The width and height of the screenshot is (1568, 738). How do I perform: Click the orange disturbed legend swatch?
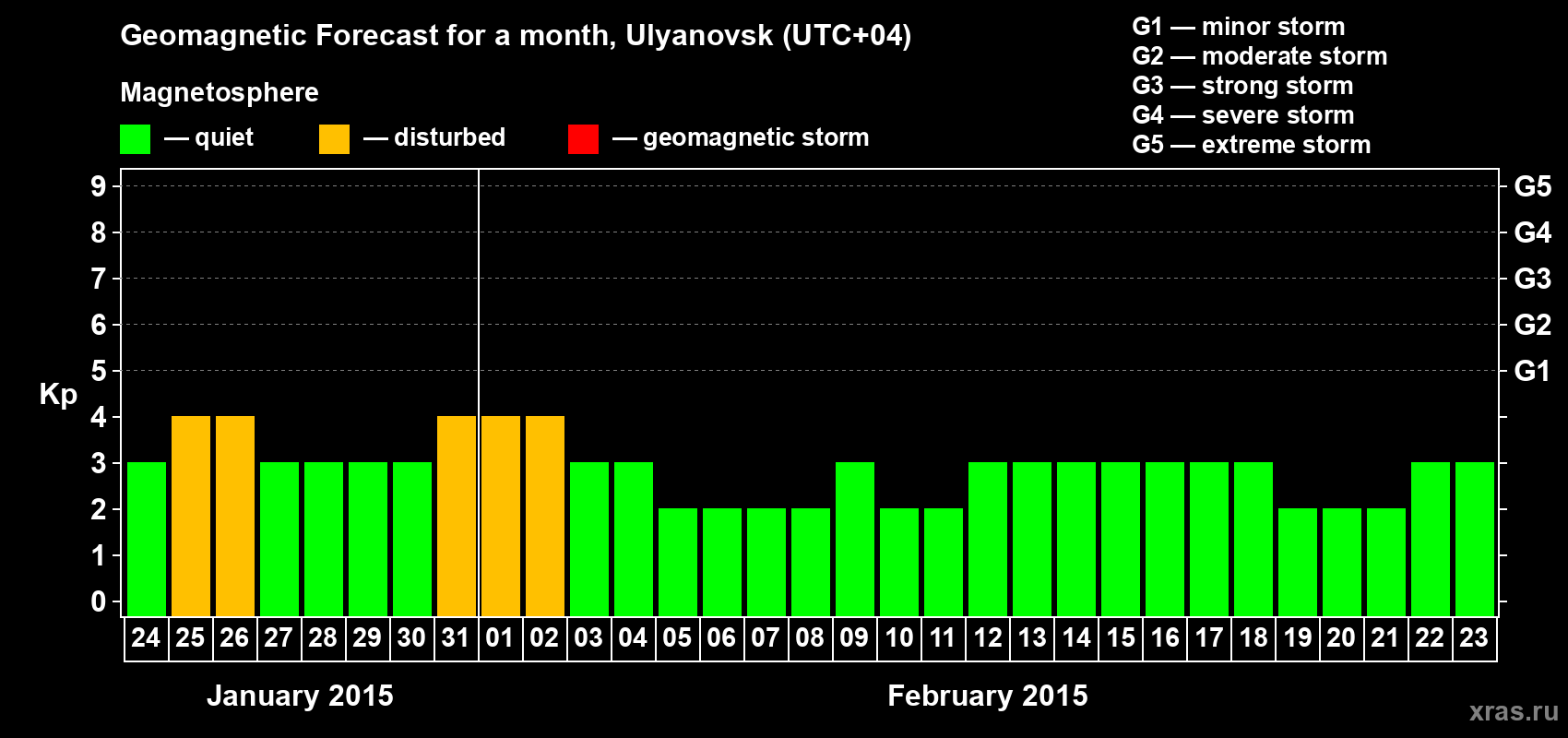[334, 139]
